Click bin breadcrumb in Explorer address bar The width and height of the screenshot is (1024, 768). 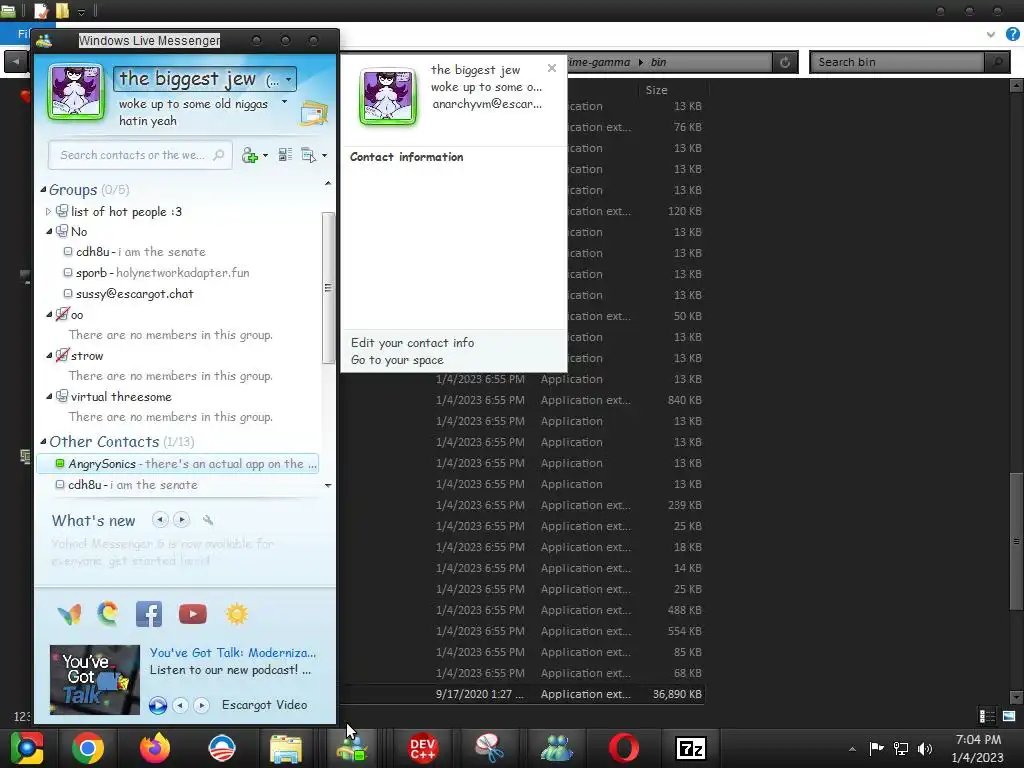coord(658,62)
